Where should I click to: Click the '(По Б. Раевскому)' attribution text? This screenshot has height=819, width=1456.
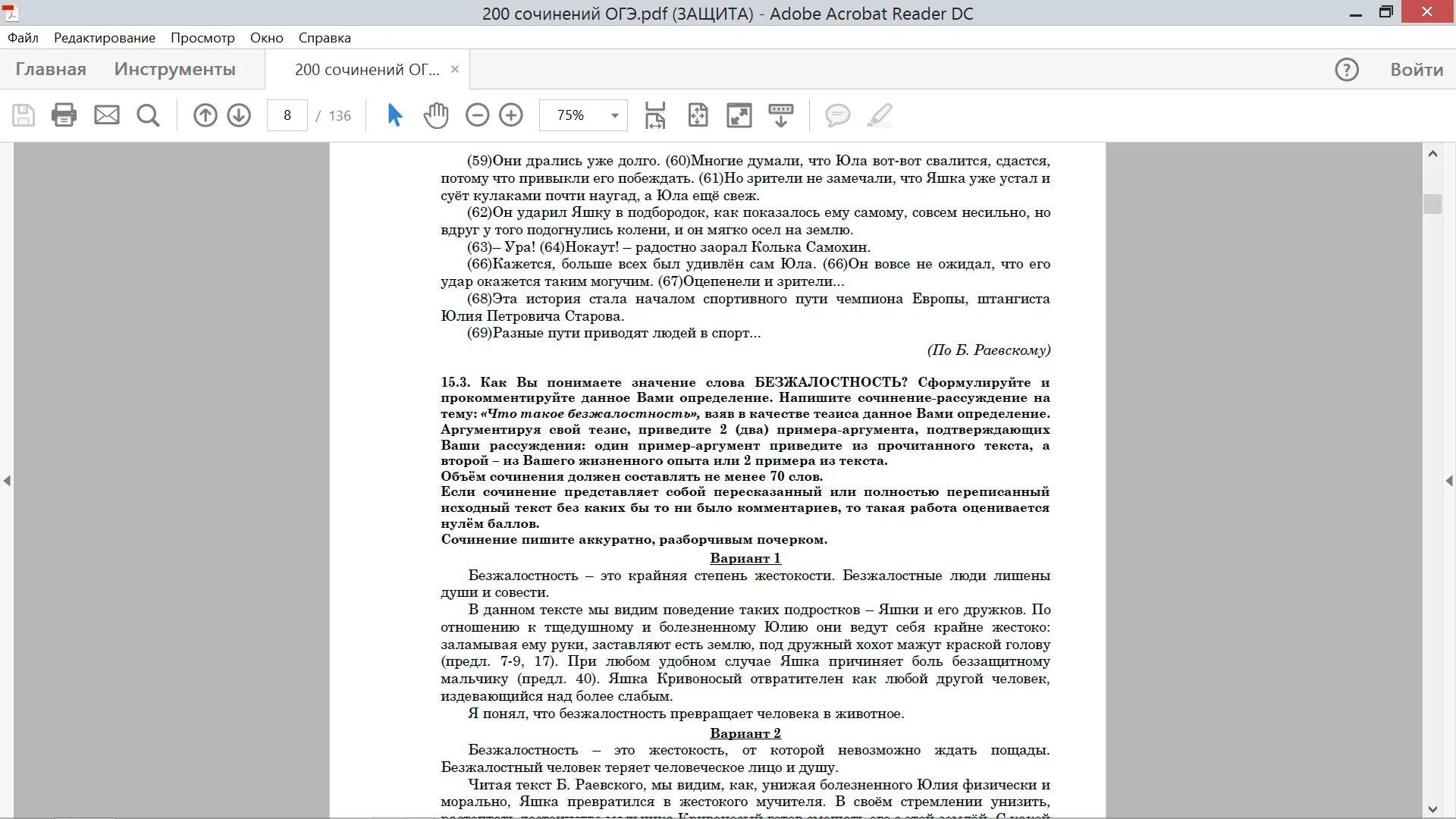pyautogui.click(x=989, y=350)
